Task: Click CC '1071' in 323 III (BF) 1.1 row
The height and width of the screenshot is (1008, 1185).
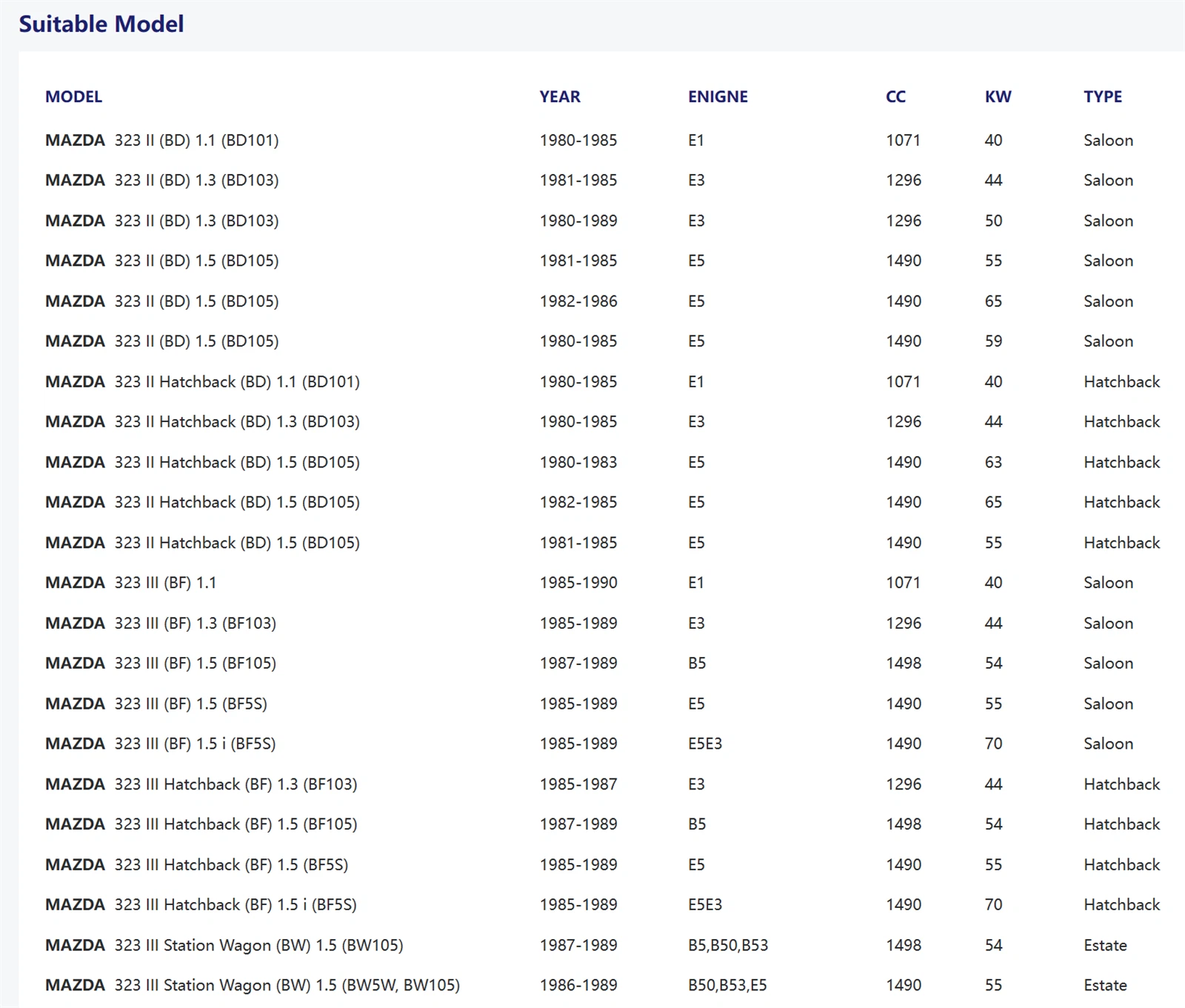Action: pyautogui.click(x=903, y=583)
